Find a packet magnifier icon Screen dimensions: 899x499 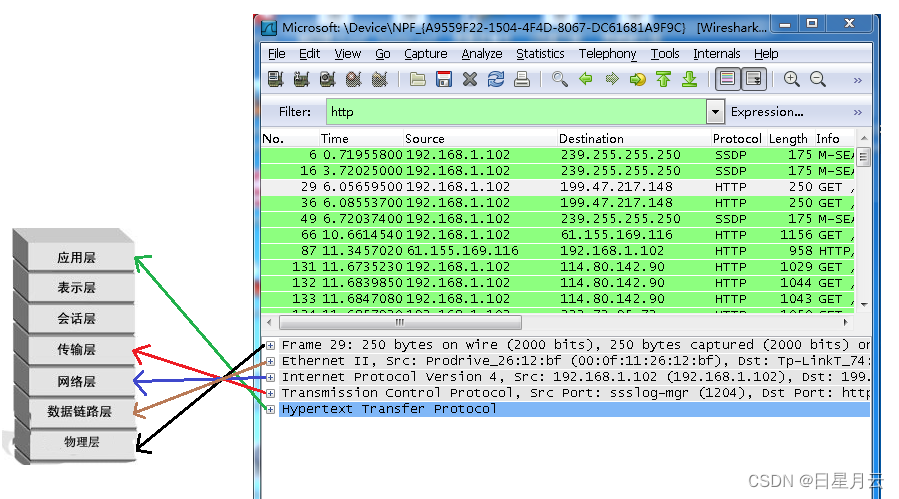point(560,79)
